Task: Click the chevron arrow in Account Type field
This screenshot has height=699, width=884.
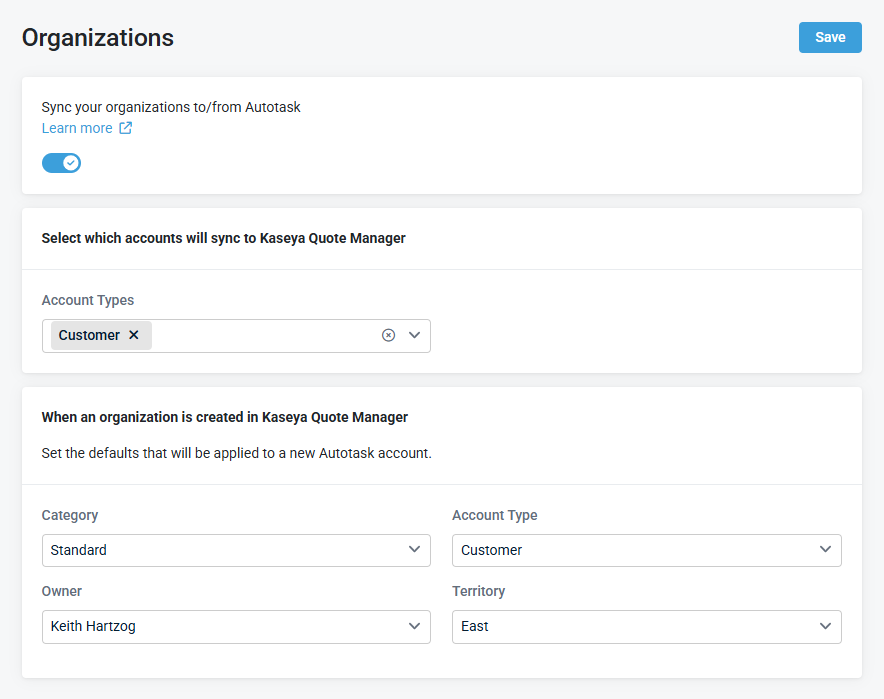Action: [x=825, y=550]
